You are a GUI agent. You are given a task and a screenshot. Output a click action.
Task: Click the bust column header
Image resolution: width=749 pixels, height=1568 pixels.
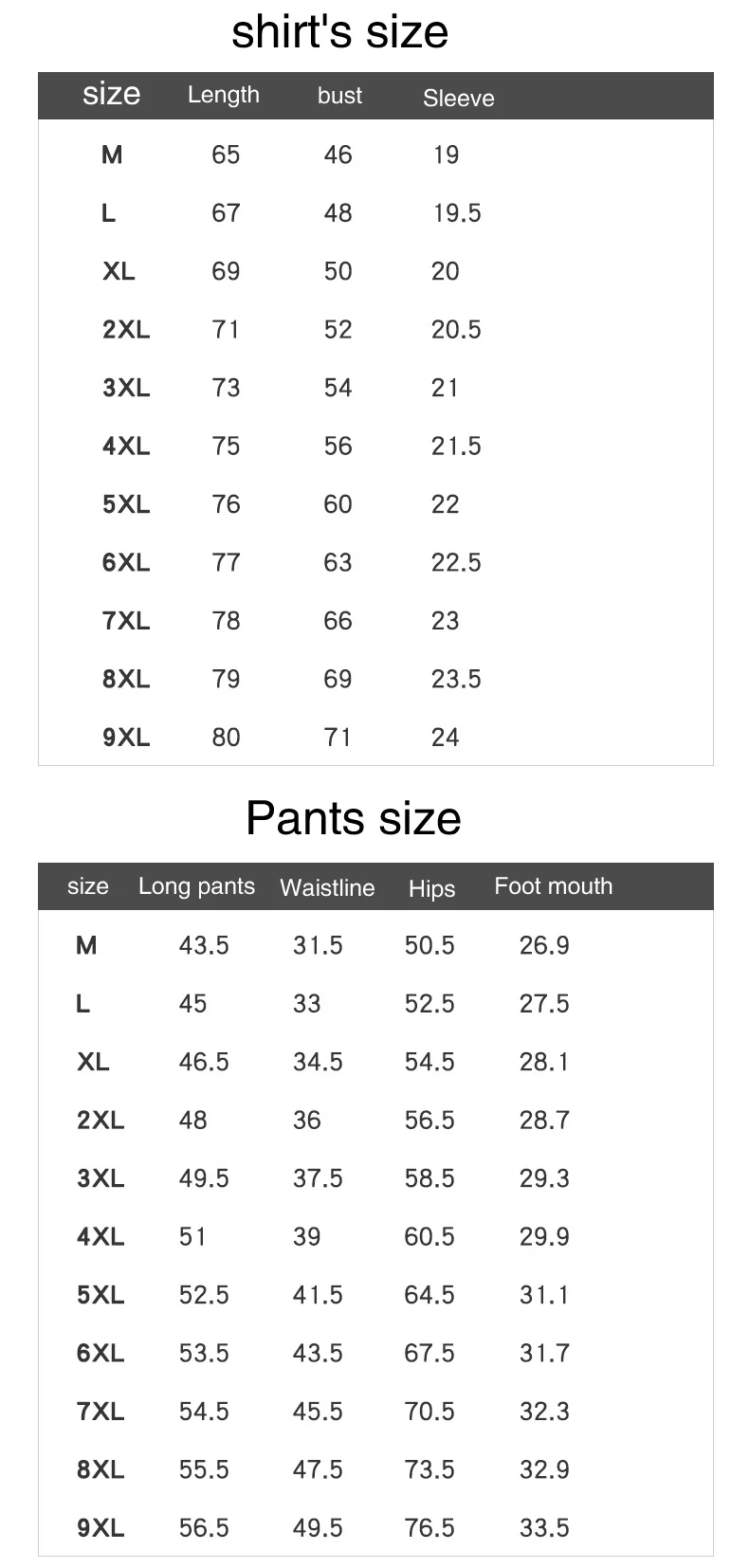(x=339, y=96)
